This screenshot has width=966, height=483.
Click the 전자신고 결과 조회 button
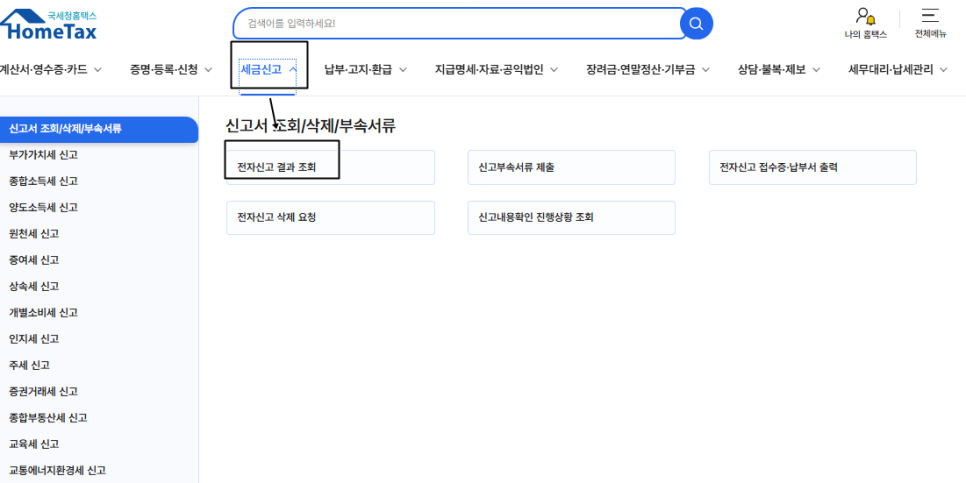point(330,168)
